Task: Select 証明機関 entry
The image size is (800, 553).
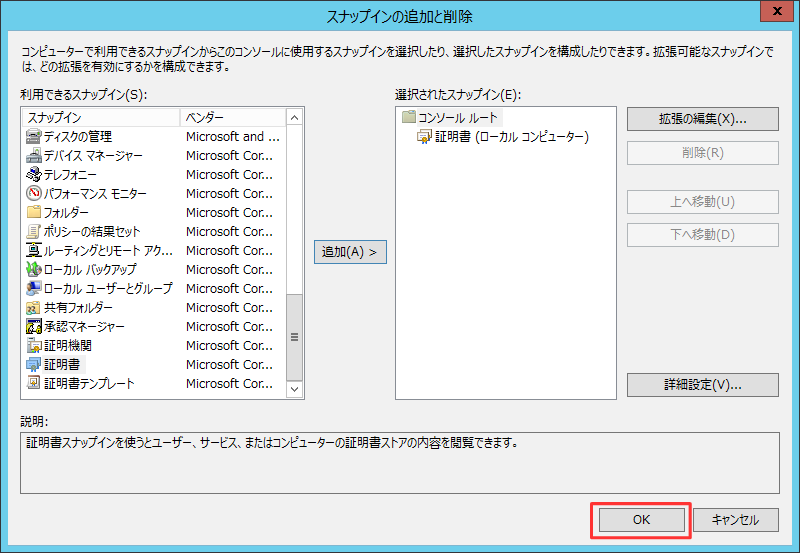Action: [68, 345]
